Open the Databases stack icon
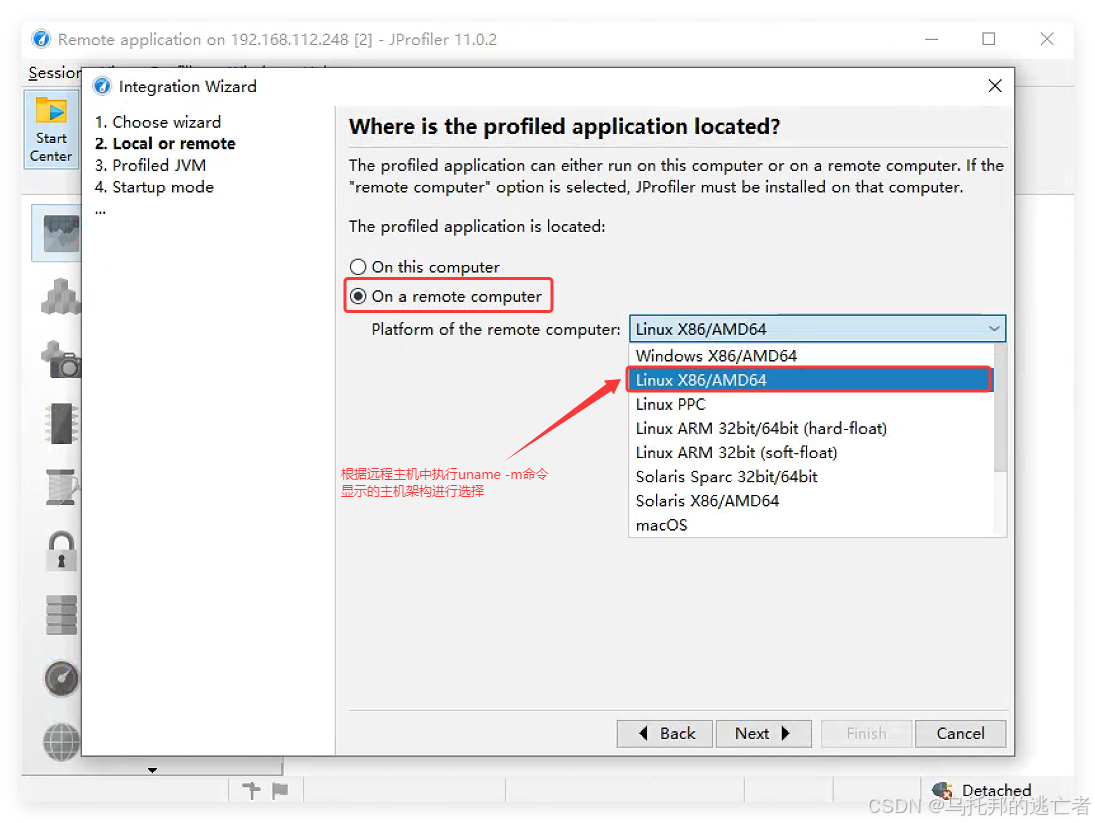The image size is (1095, 823). (x=61, y=615)
